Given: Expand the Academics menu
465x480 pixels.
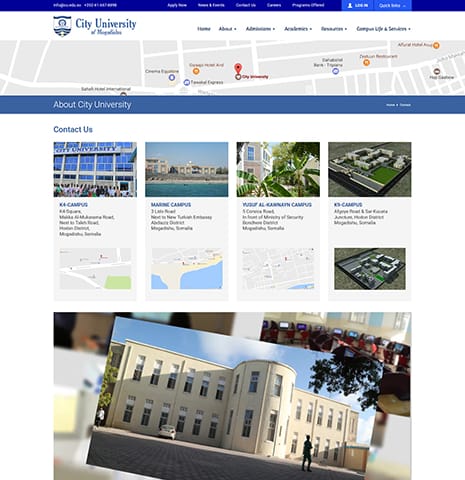Looking at the screenshot, I should click(298, 29).
